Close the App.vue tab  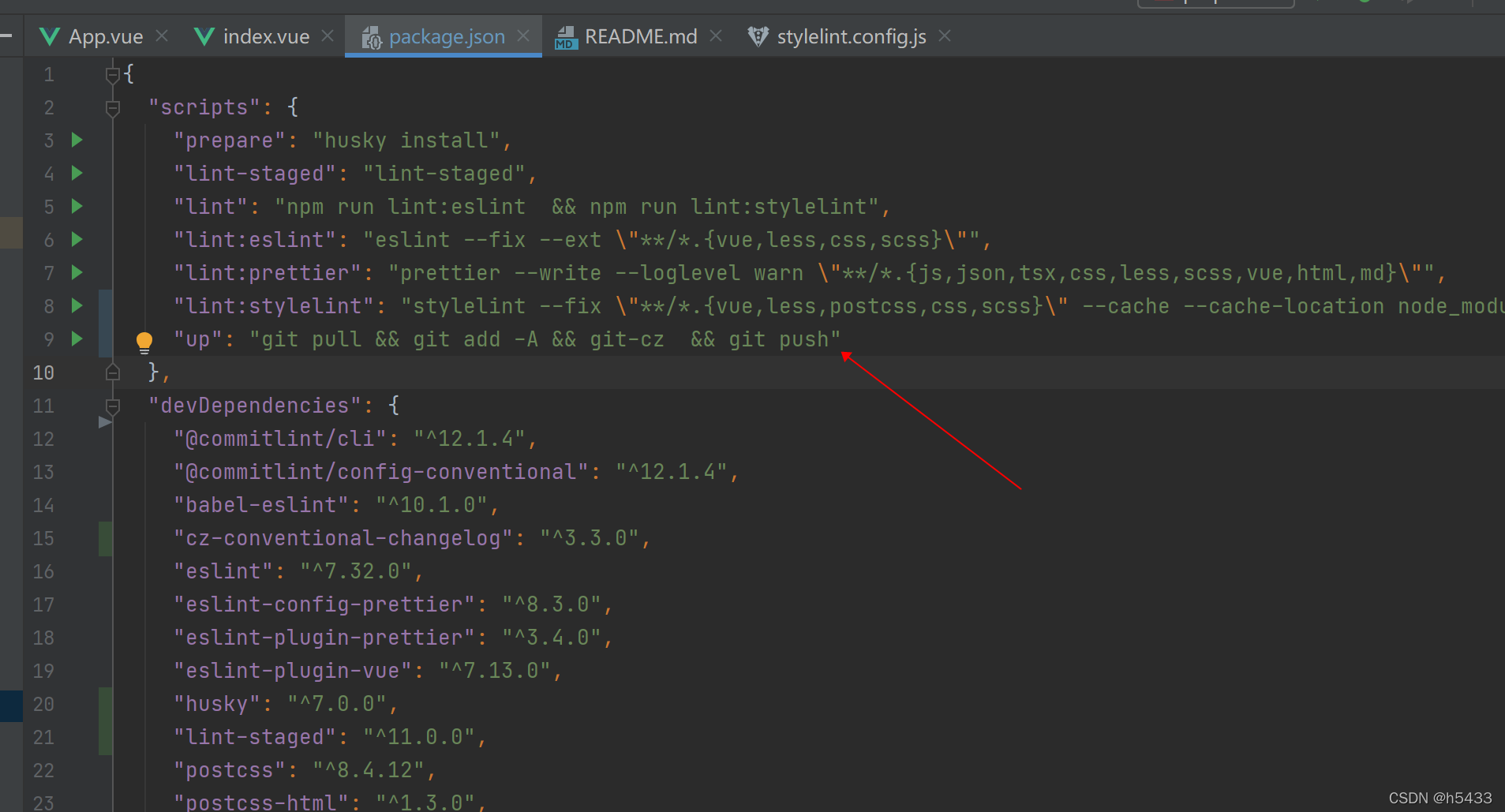pos(162,36)
